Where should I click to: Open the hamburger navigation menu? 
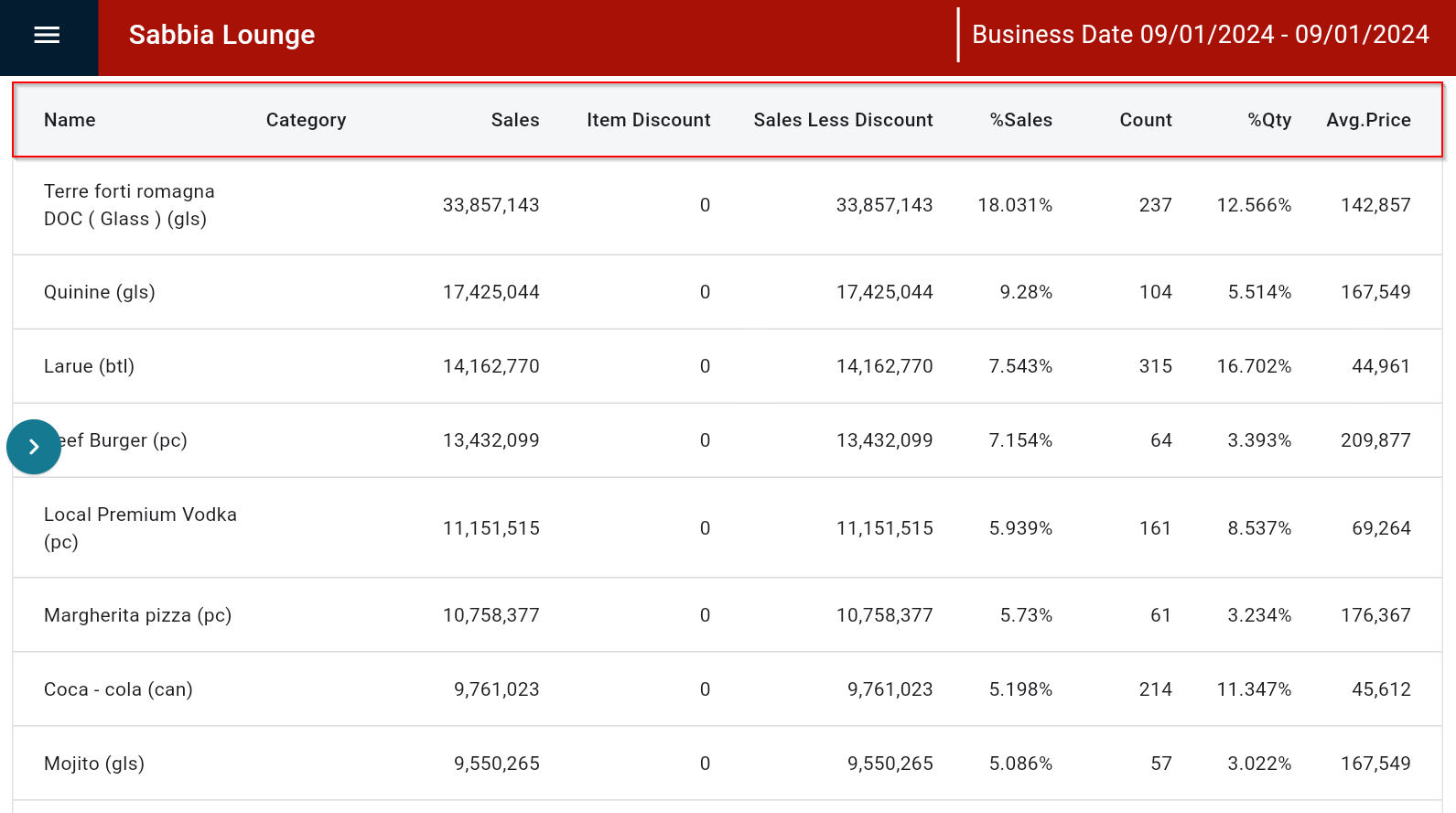47,36
